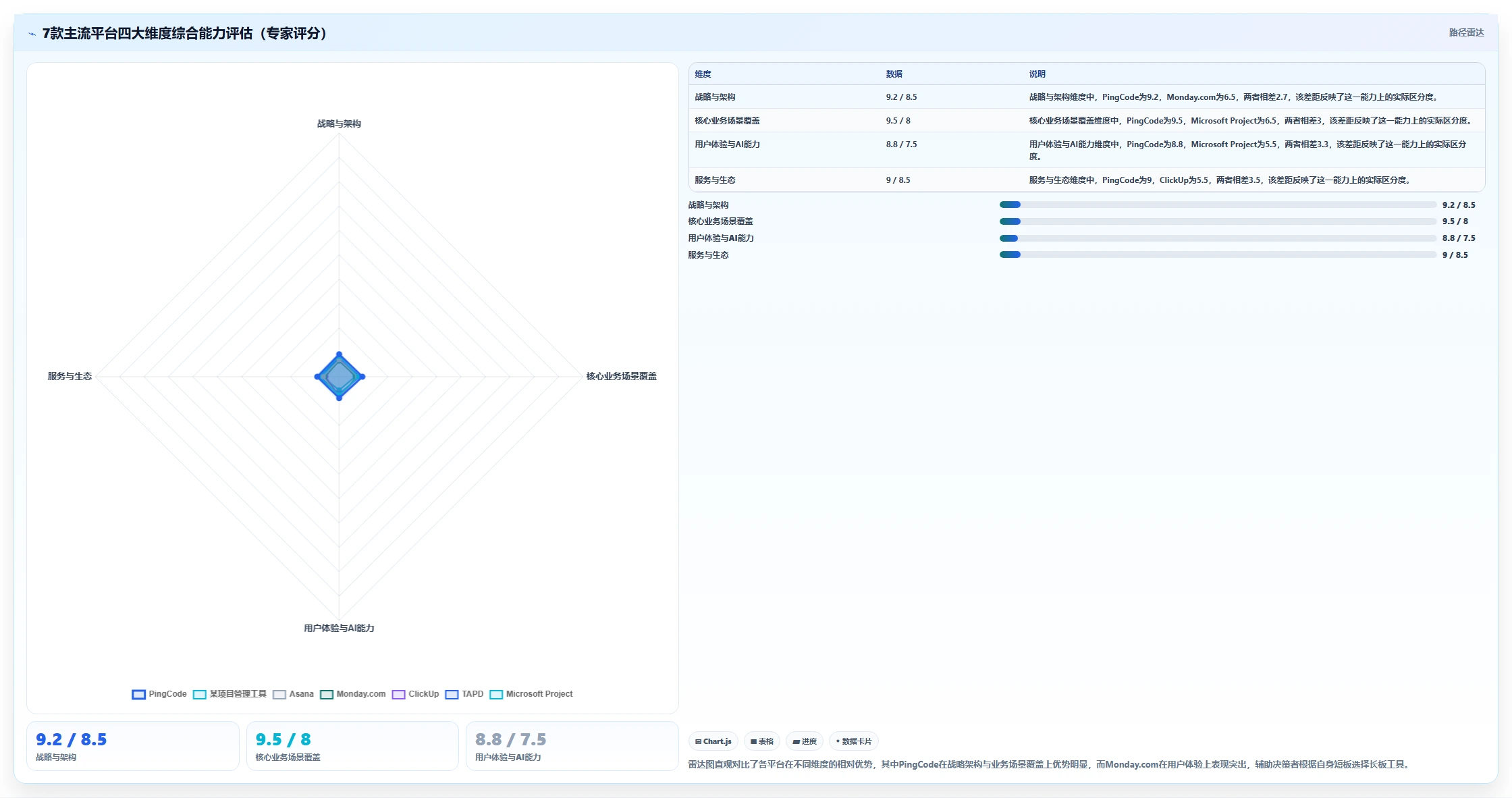
Task: Click the 战略与架构 progress list label
Action: tap(708, 205)
